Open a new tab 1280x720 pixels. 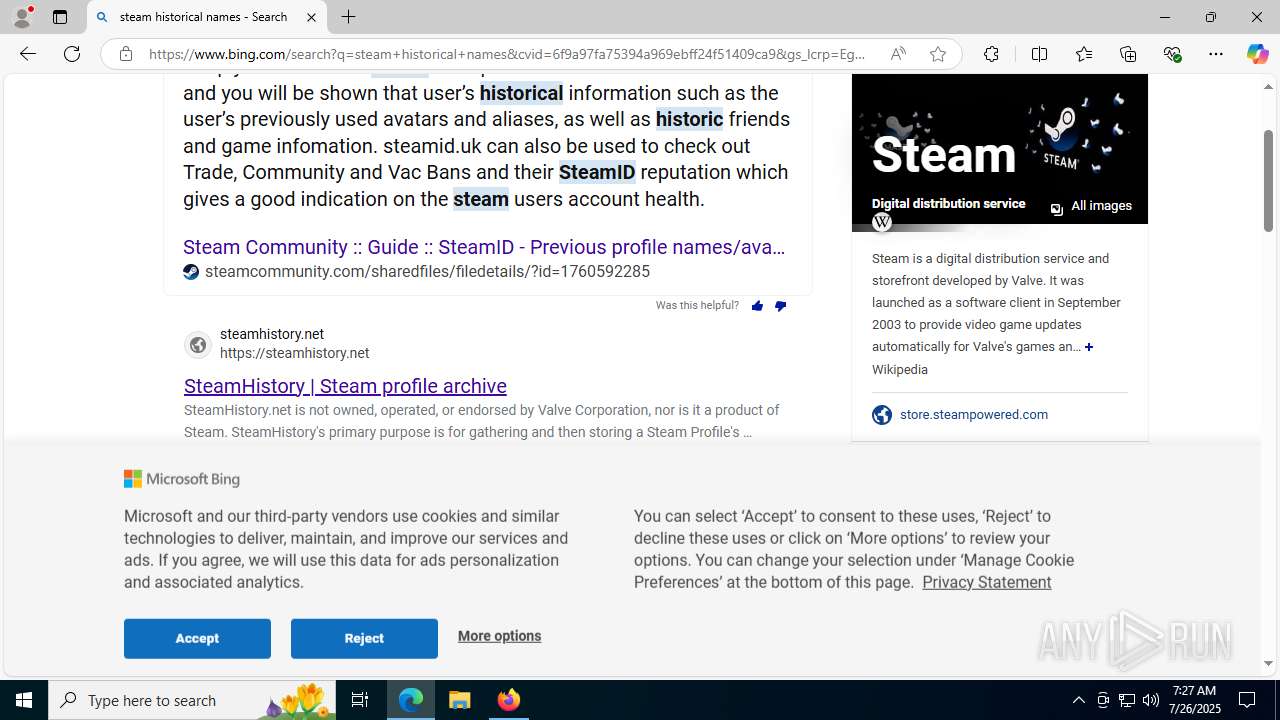[x=348, y=17]
